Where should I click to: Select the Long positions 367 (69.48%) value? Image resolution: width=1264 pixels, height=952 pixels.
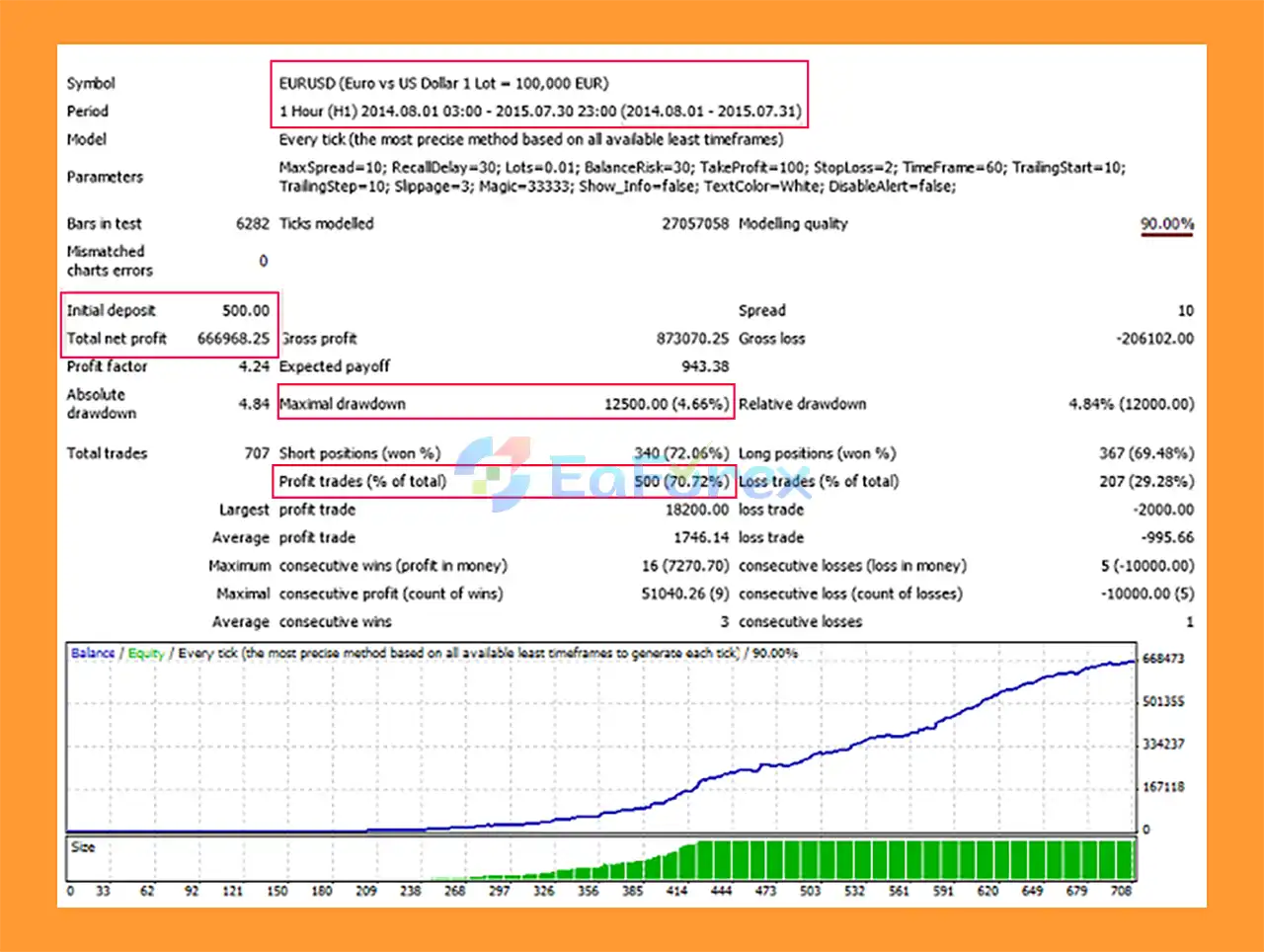point(1145,453)
